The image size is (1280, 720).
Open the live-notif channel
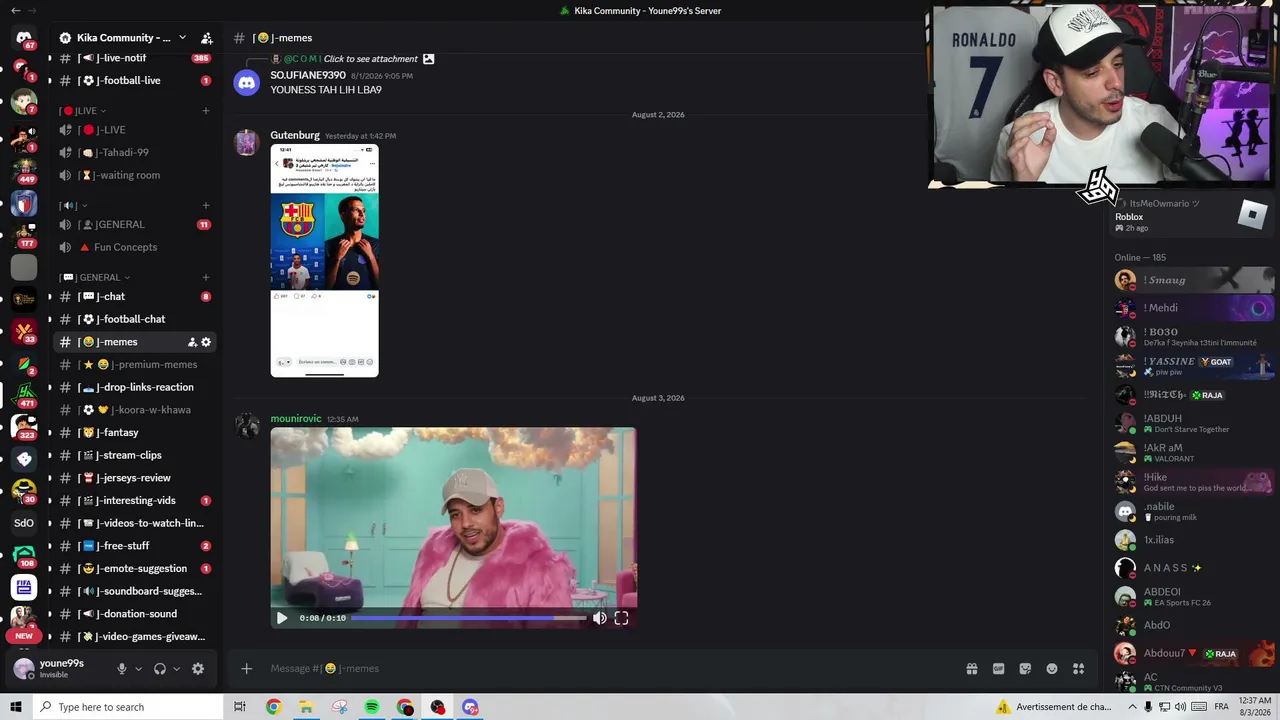135,58
